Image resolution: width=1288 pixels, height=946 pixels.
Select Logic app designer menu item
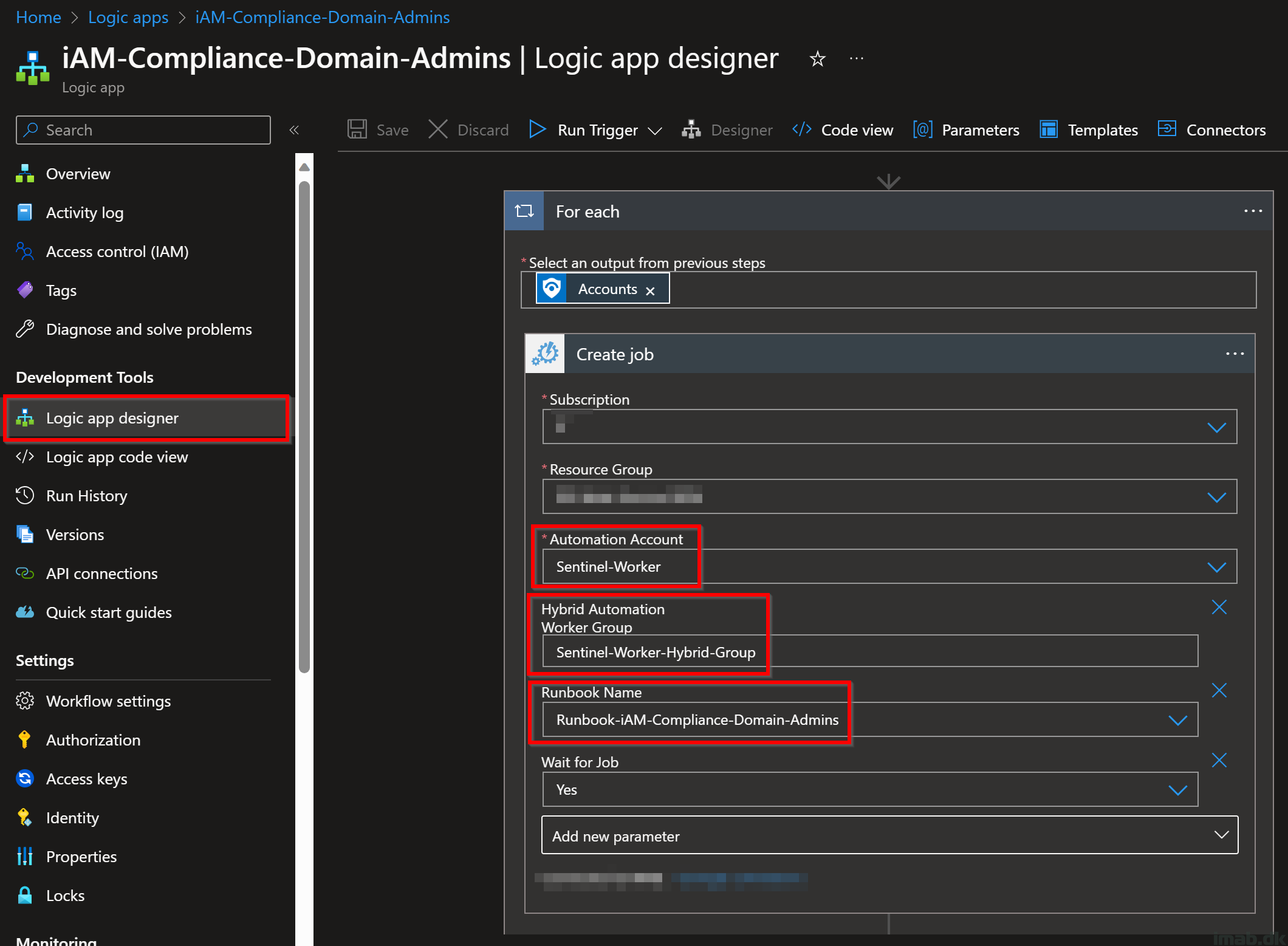pos(146,418)
